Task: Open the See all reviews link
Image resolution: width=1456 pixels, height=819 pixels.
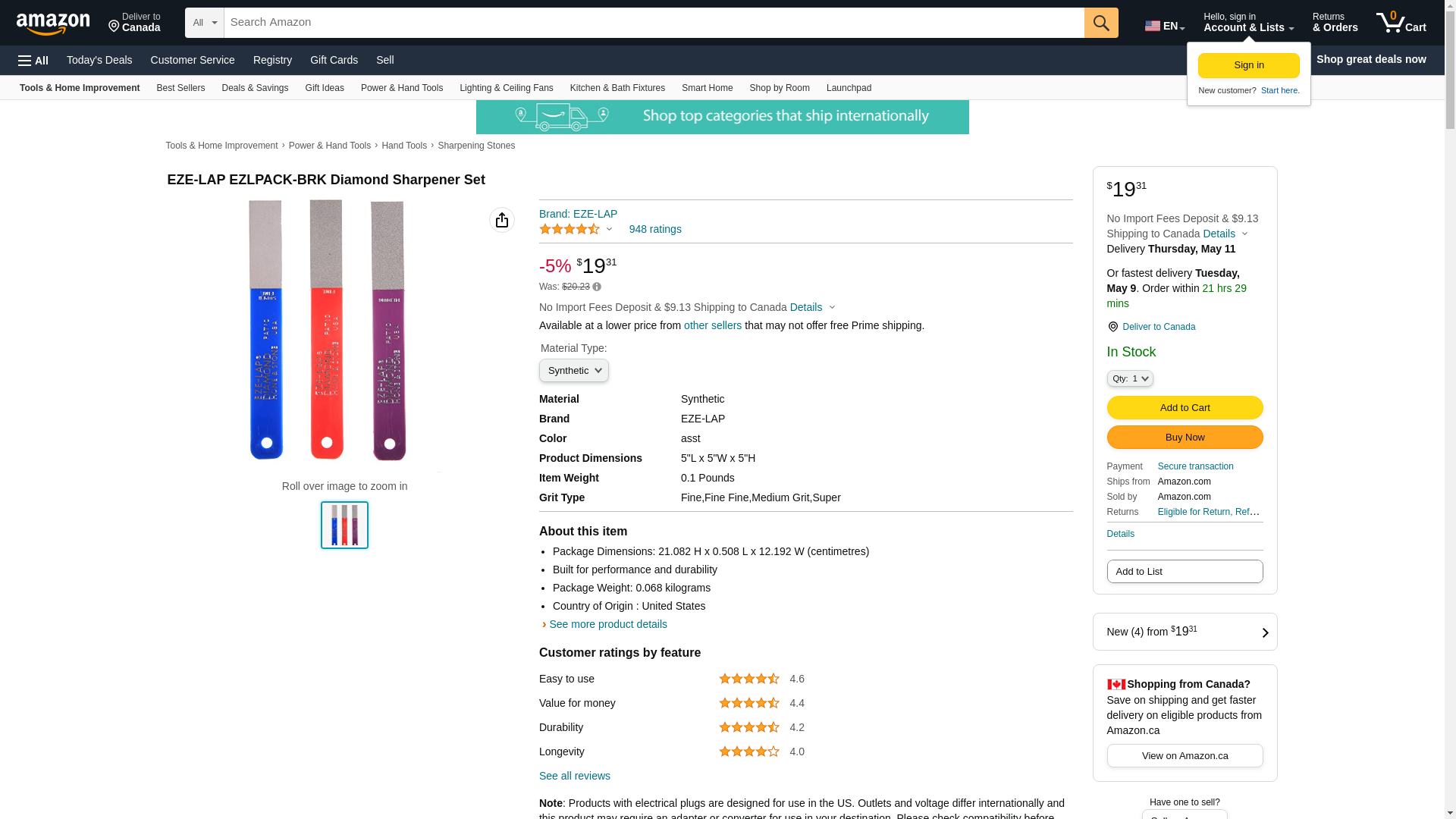Action: click(575, 776)
